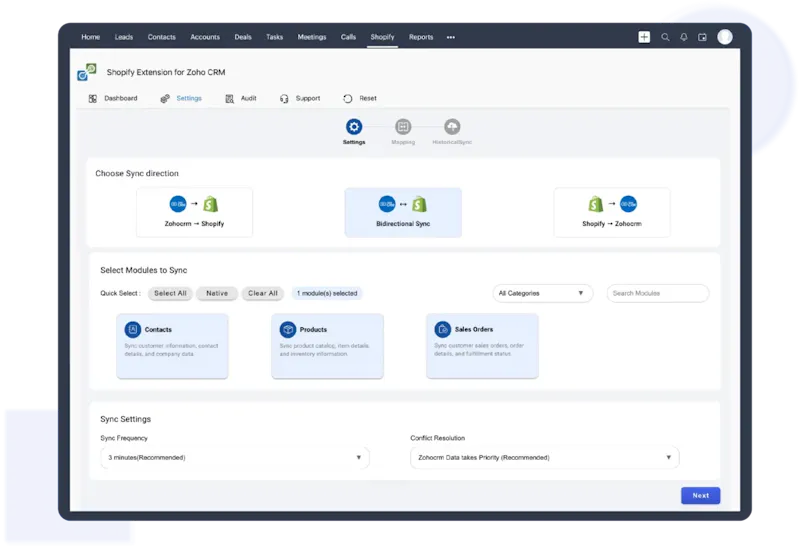Toggle the Sales Orders module card
The image size is (800, 548).
(x=482, y=346)
